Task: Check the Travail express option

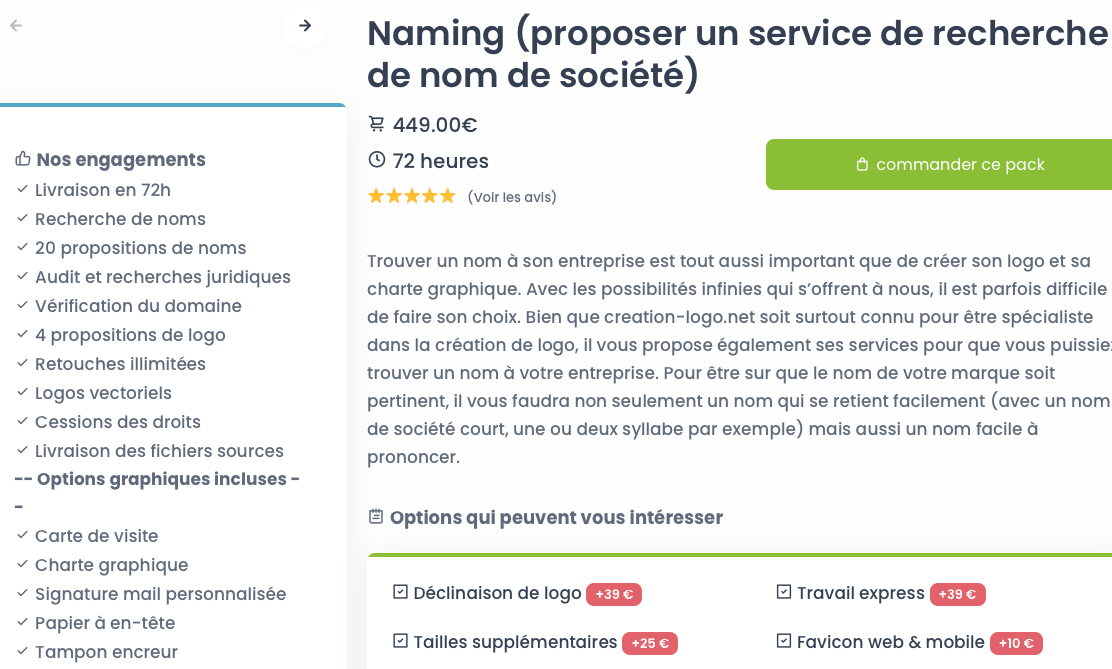Action: [784, 592]
